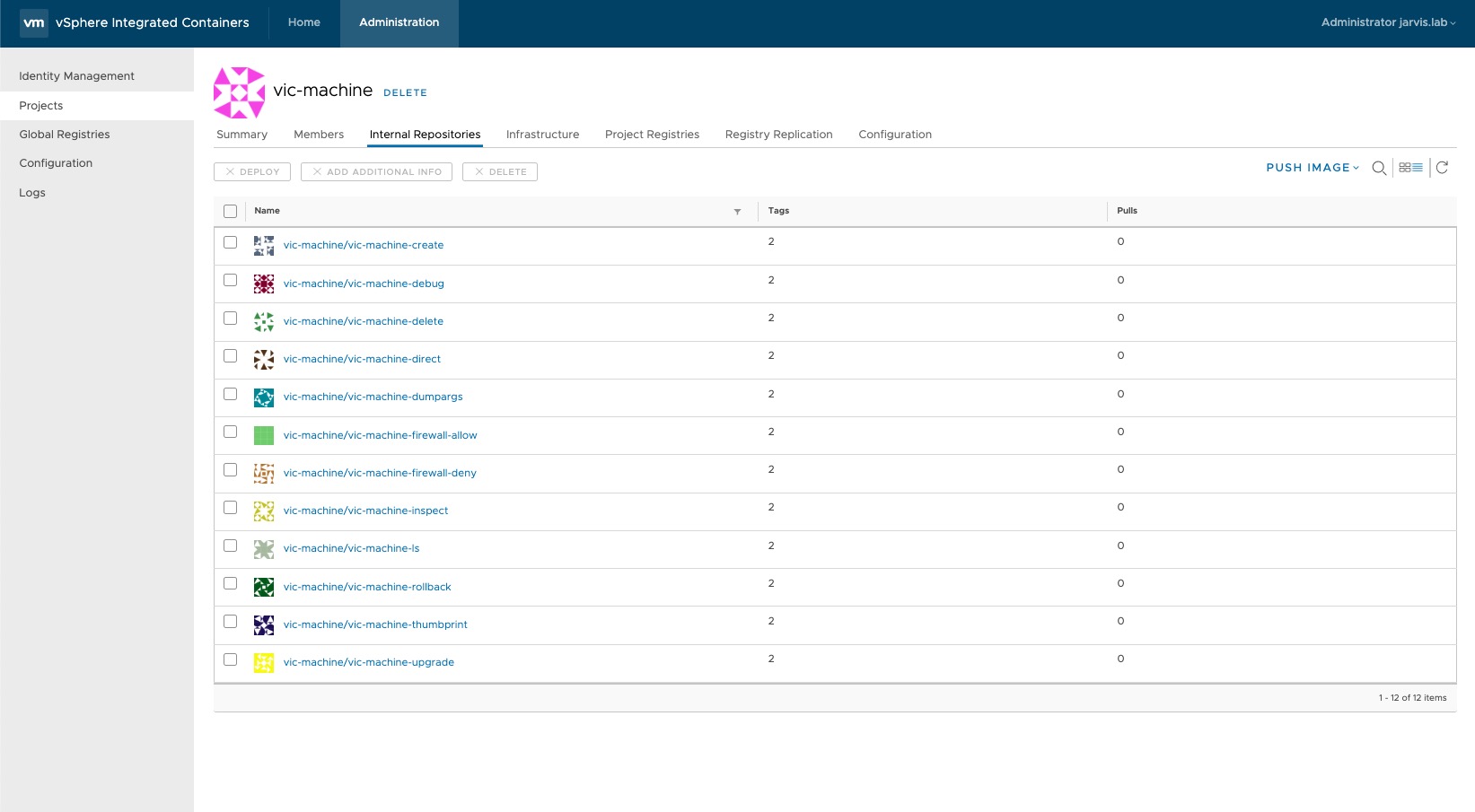1475x812 pixels.
Task: Check the vic-machine-direct row checkbox
Action: (x=230, y=356)
